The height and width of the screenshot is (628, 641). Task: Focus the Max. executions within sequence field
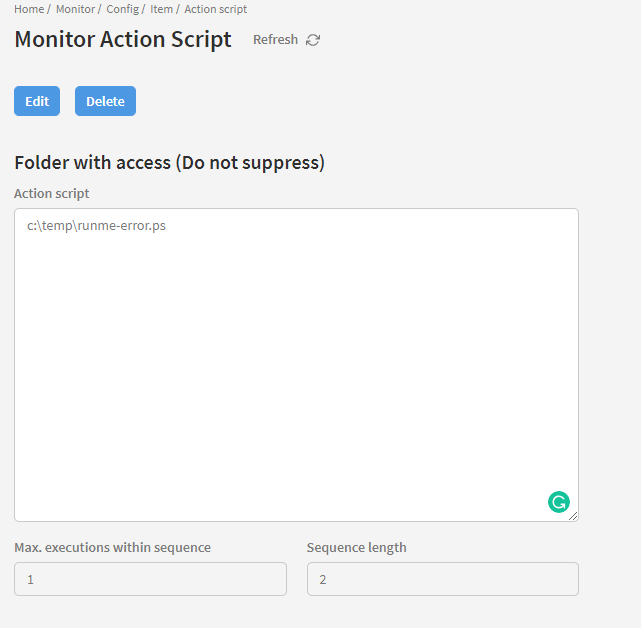(150, 579)
